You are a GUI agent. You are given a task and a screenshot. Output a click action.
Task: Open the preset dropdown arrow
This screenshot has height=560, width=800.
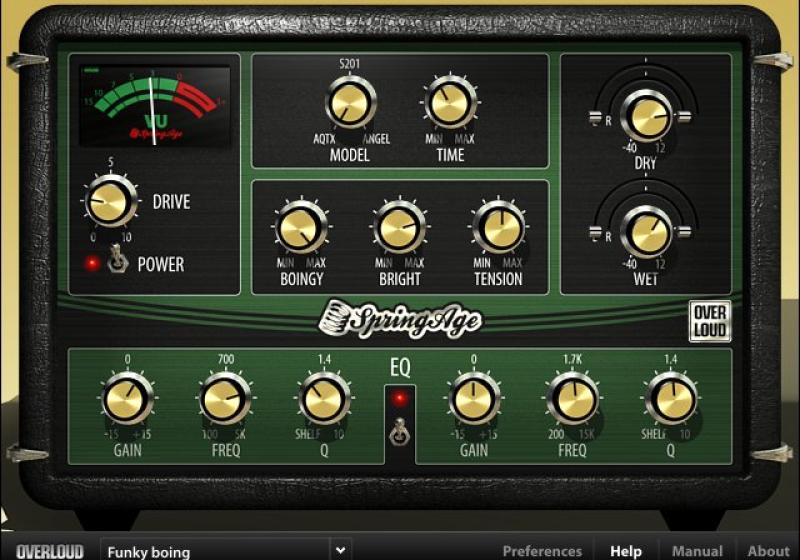tap(341, 550)
